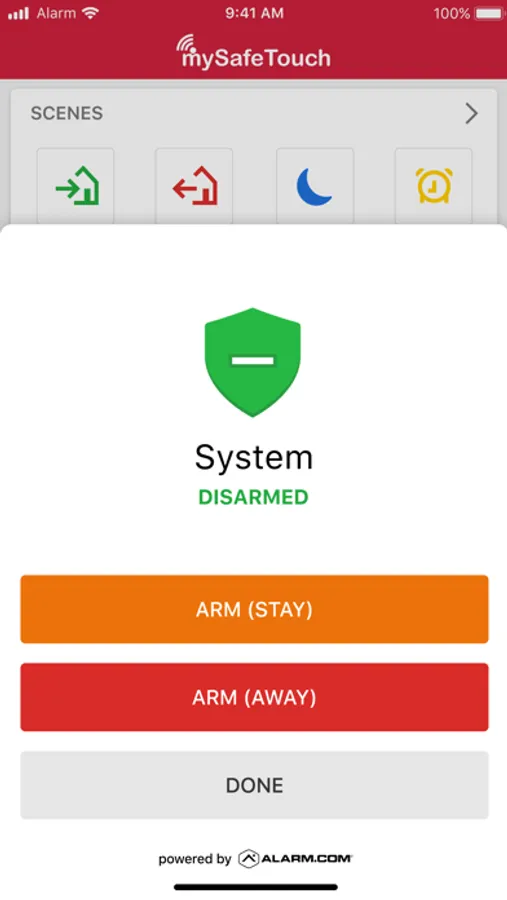The height and width of the screenshot is (900, 507).
Task: Tap the 9:41 AM clock
Action: point(254,13)
